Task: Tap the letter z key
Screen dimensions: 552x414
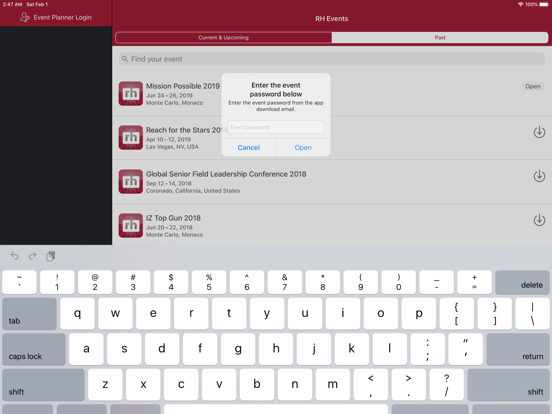Action: coord(105,385)
